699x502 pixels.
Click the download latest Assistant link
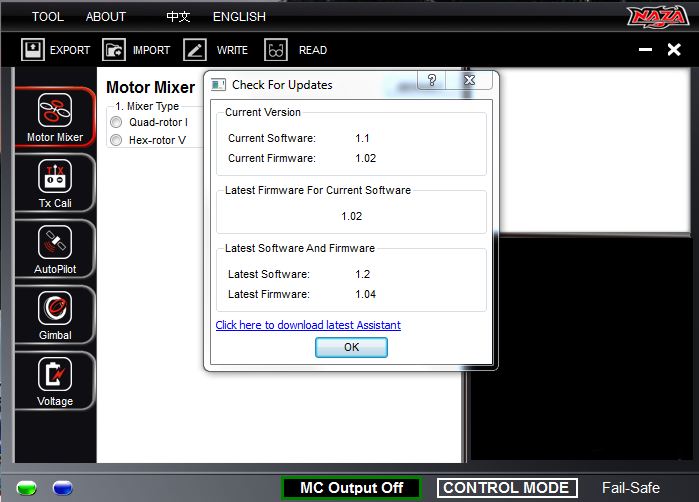[x=308, y=325]
